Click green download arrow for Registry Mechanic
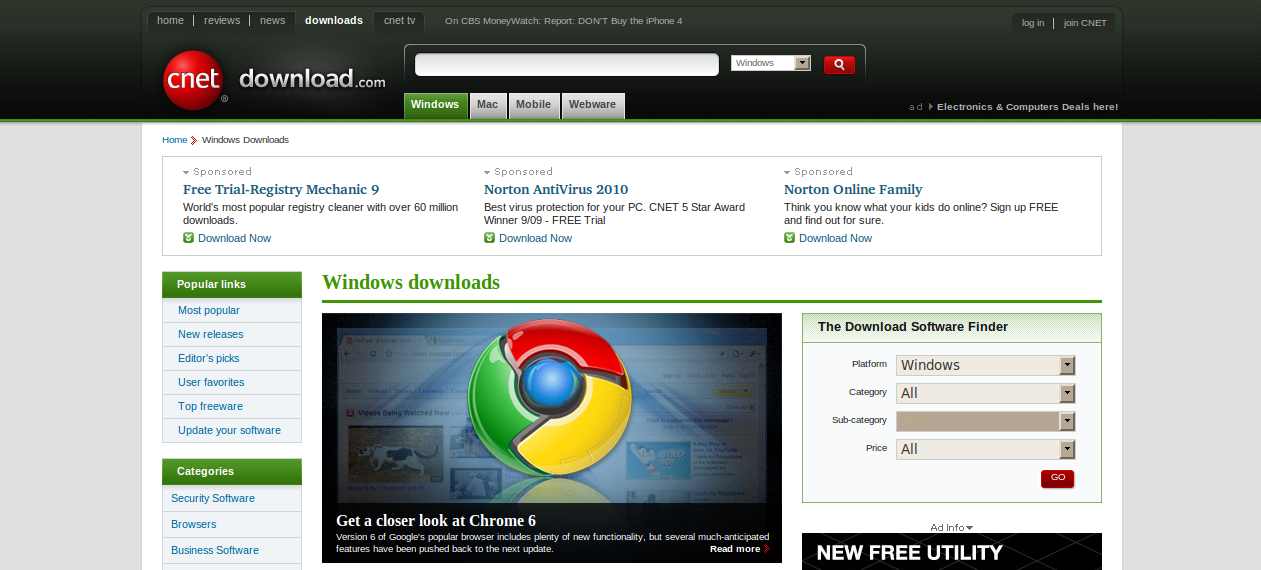Image resolution: width=1261 pixels, height=570 pixels. tap(188, 238)
